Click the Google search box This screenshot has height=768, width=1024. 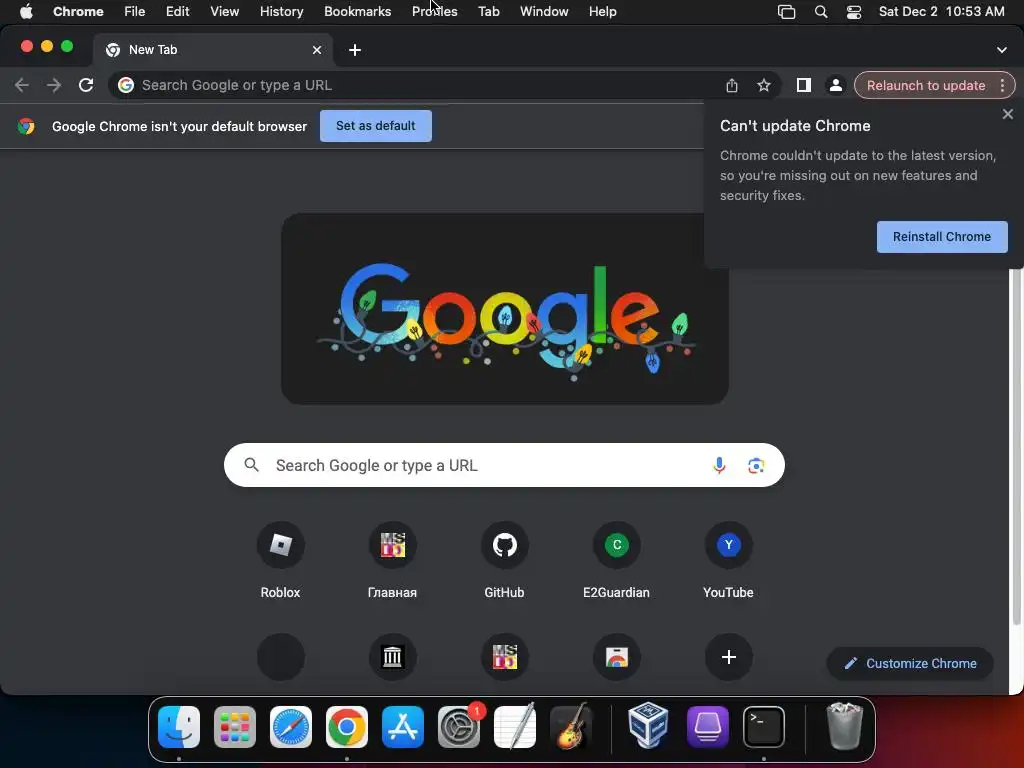[x=504, y=465]
